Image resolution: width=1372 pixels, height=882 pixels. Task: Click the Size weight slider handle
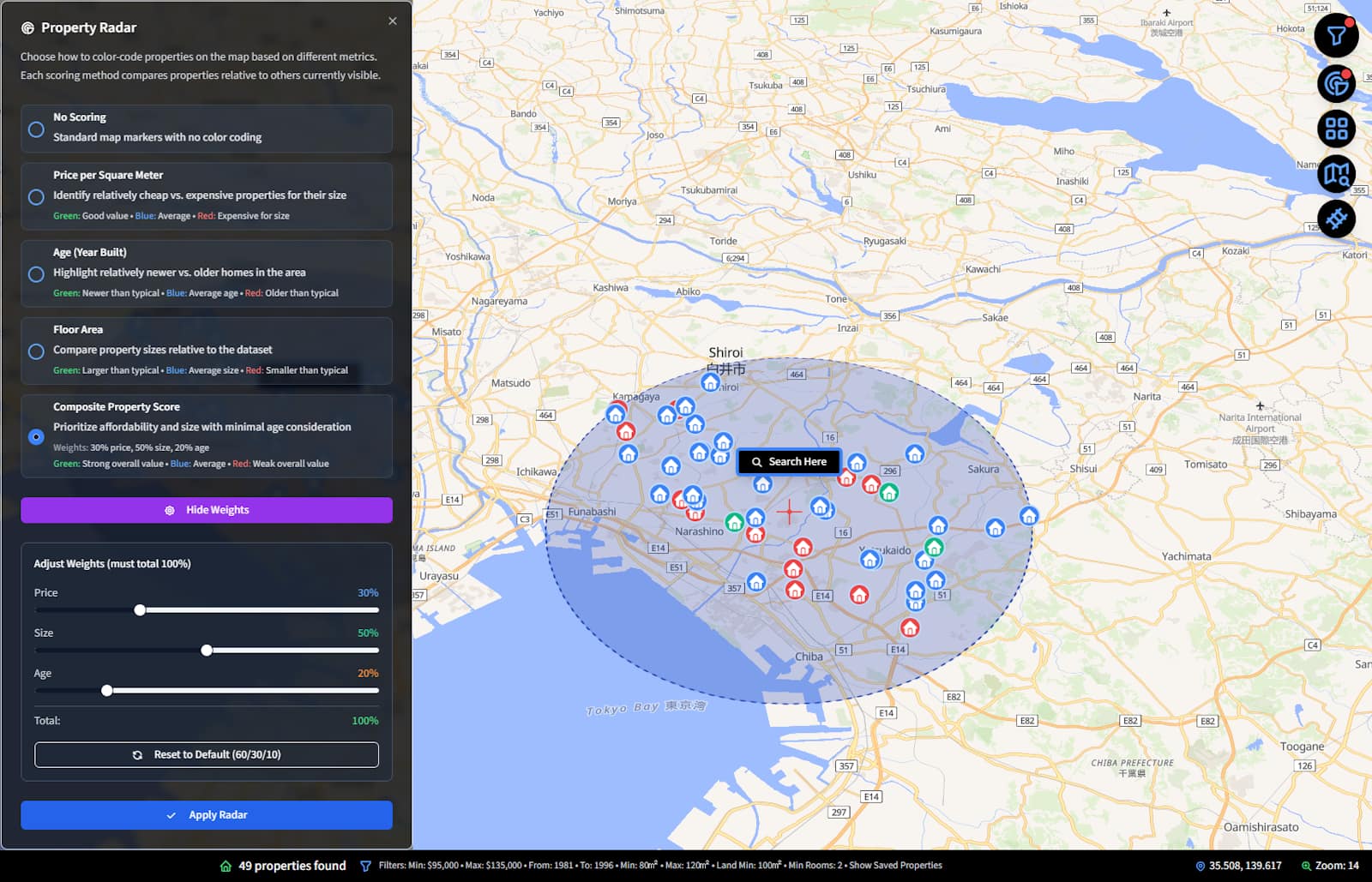pyautogui.click(x=207, y=651)
